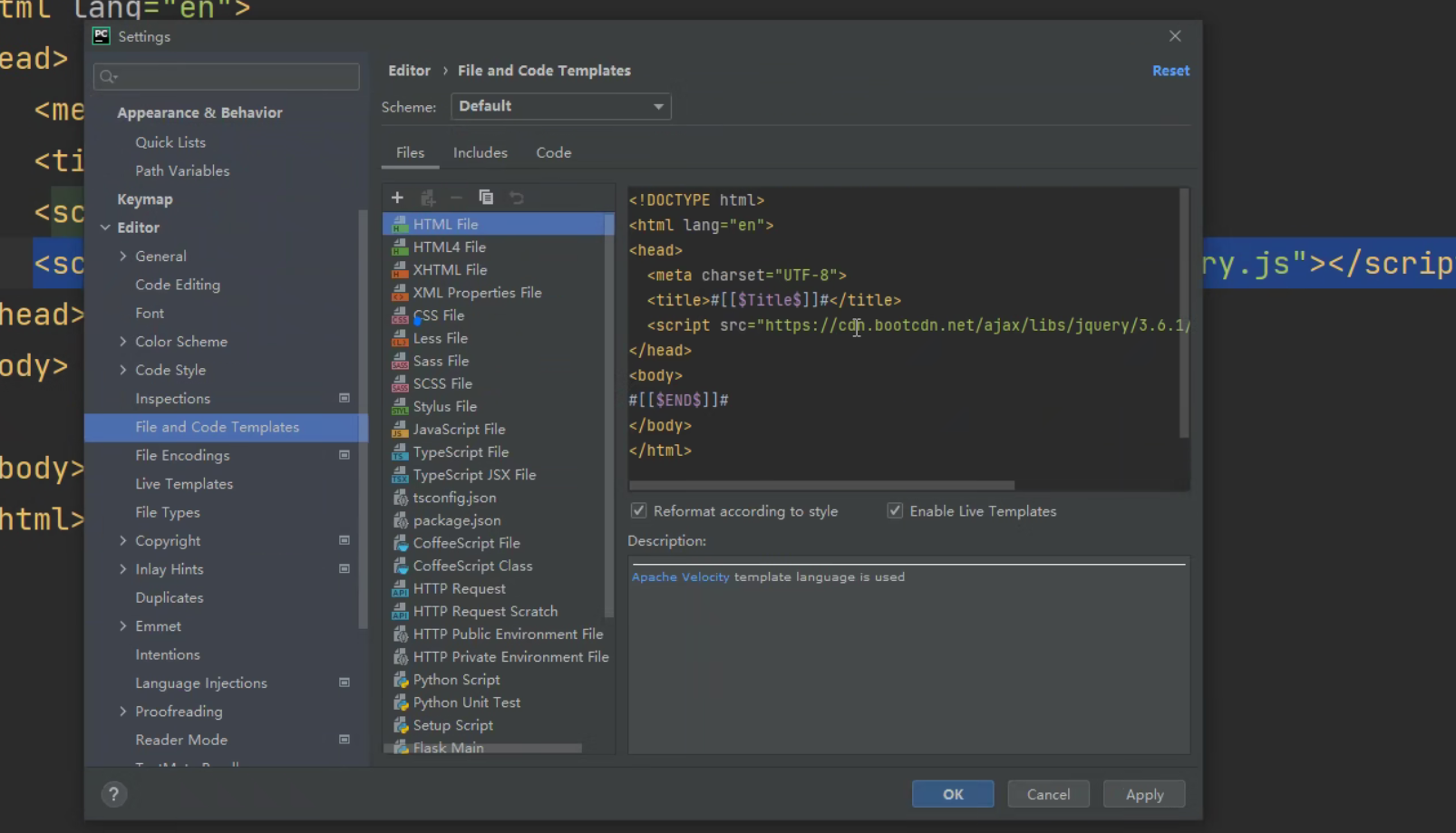
Task: Click the Reset link
Action: 1170,71
